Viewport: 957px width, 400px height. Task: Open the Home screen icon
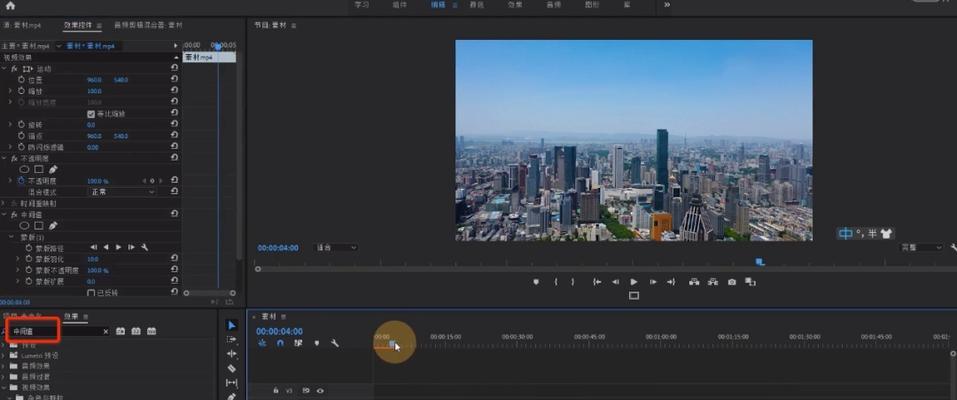coord(10,5)
